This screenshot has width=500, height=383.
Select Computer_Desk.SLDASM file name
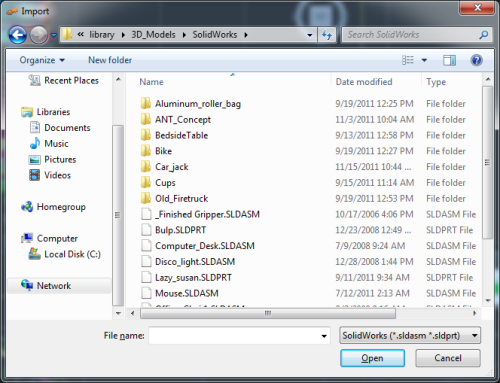point(205,246)
